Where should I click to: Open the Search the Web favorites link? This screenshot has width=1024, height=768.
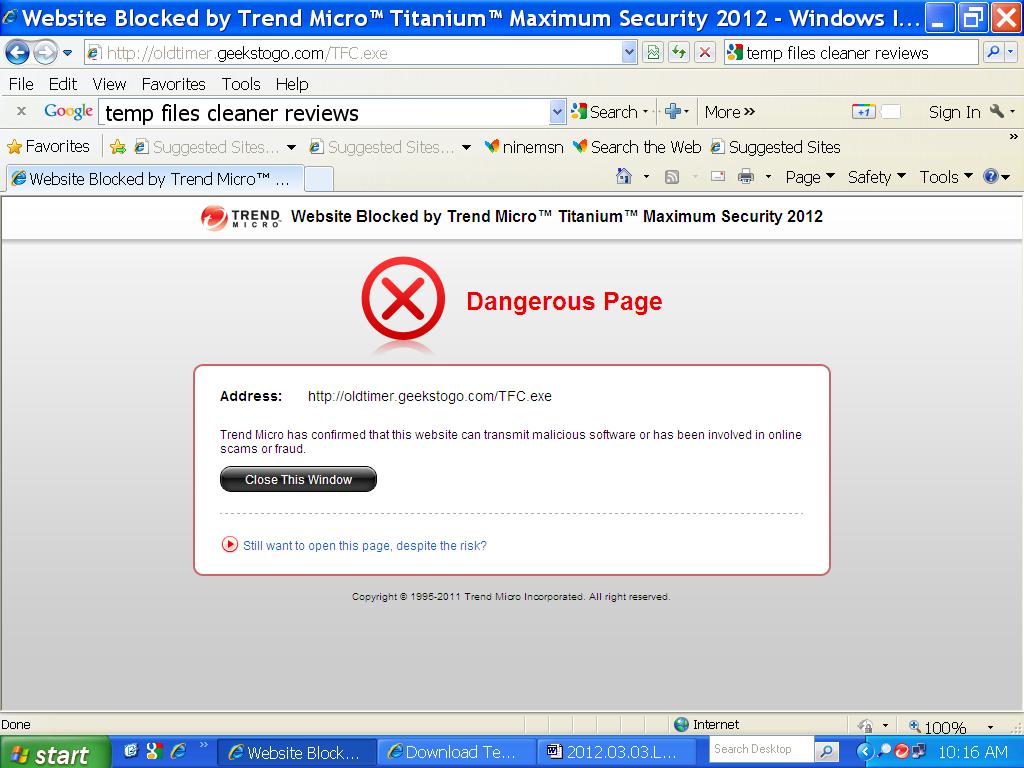coord(637,147)
